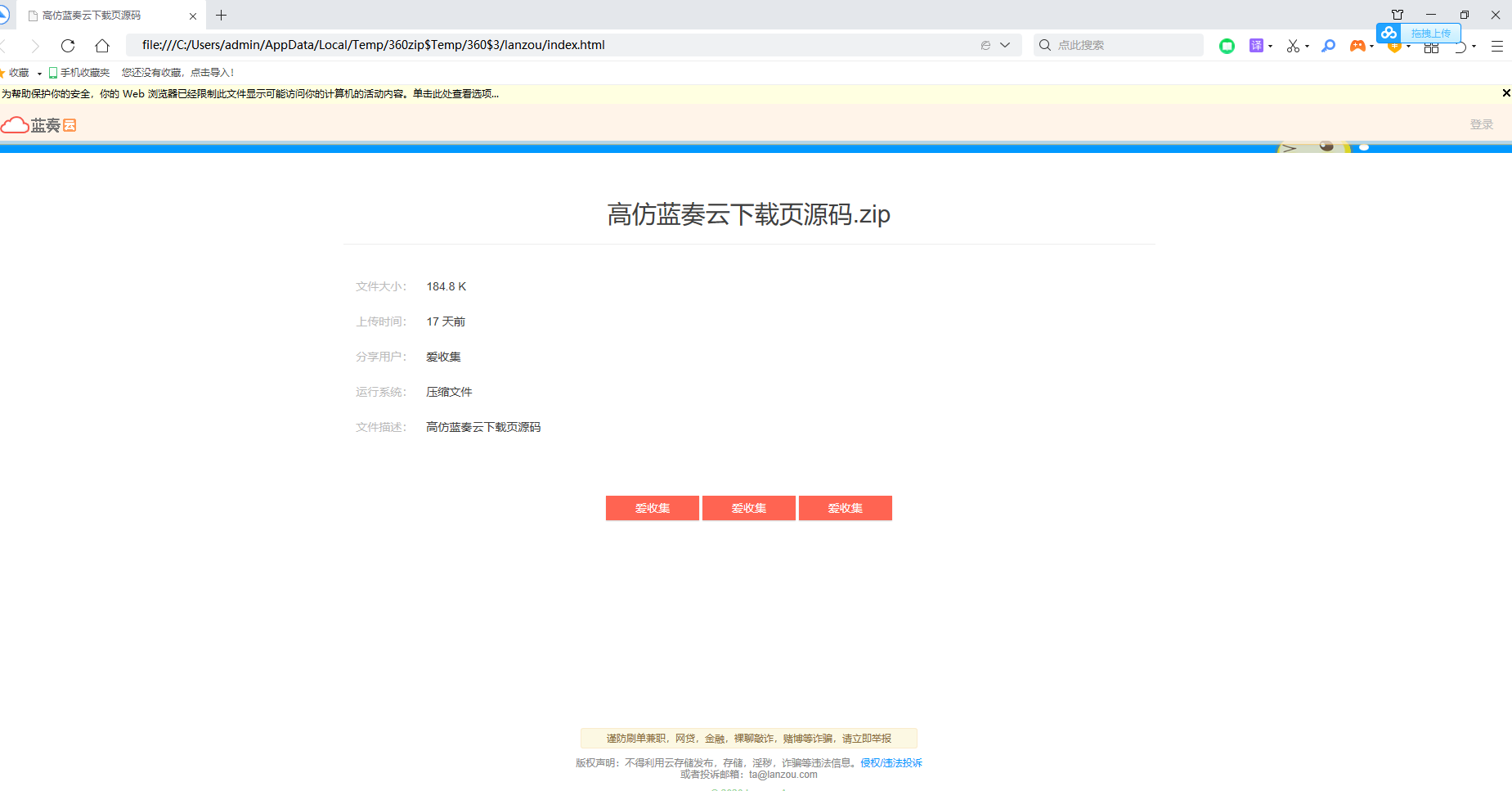Open the blue key password manager icon

coord(1329,46)
